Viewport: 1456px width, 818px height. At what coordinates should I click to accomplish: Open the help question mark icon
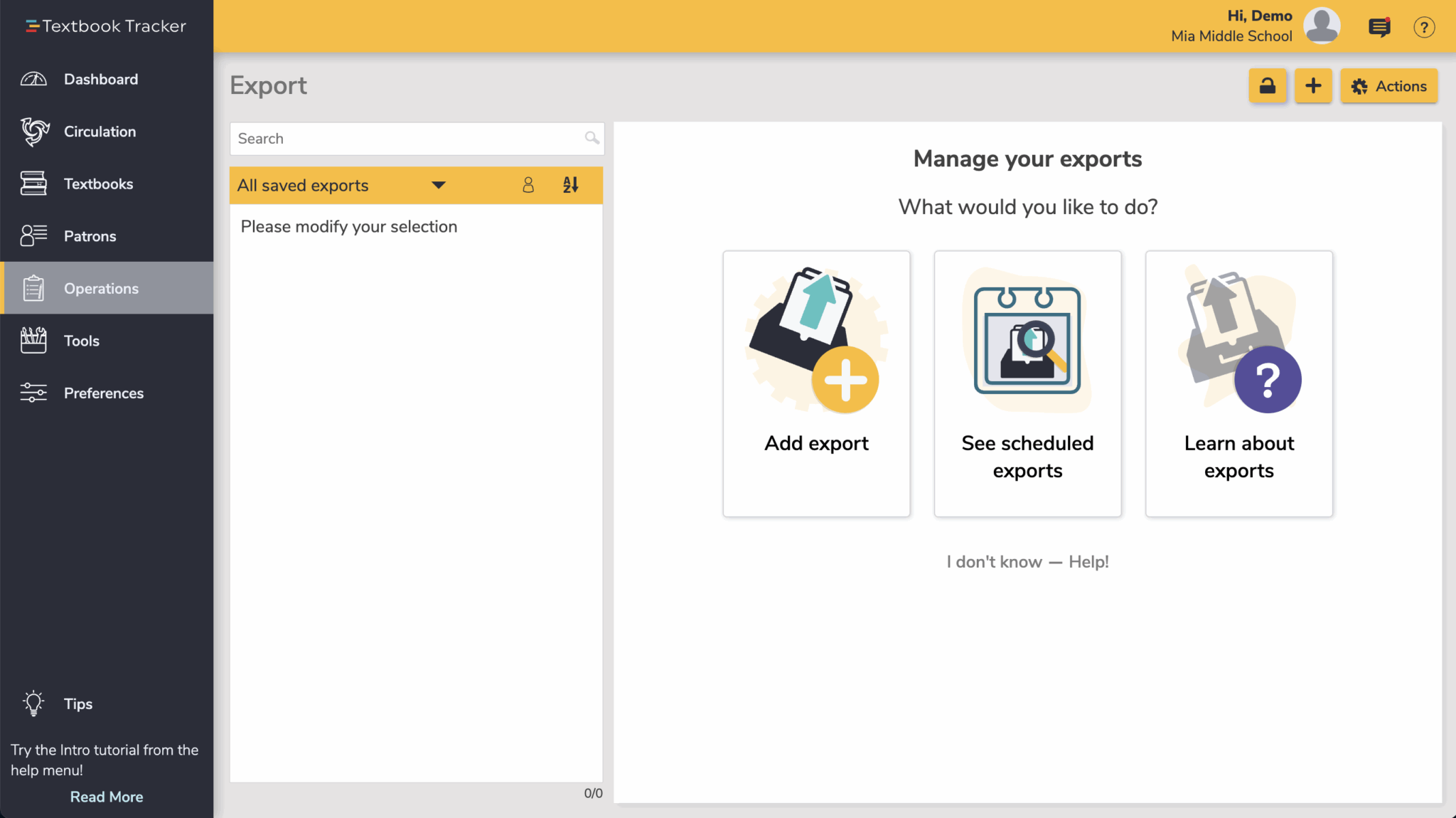1424,27
